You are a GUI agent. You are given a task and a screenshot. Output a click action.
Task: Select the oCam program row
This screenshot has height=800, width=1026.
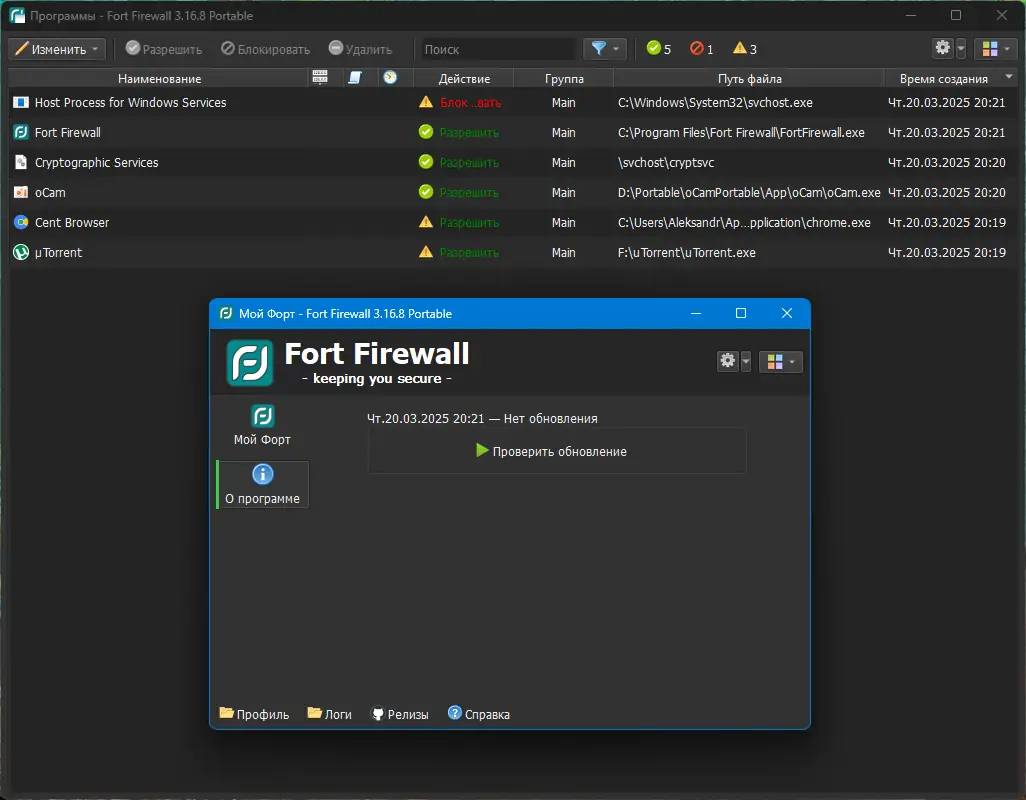513,193
